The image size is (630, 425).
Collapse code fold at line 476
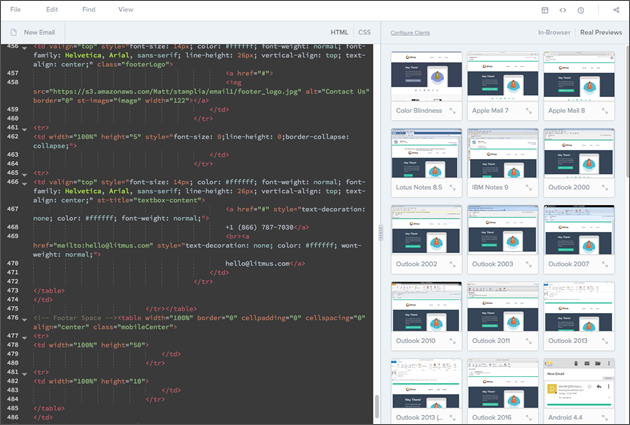click(x=25, y=320)
